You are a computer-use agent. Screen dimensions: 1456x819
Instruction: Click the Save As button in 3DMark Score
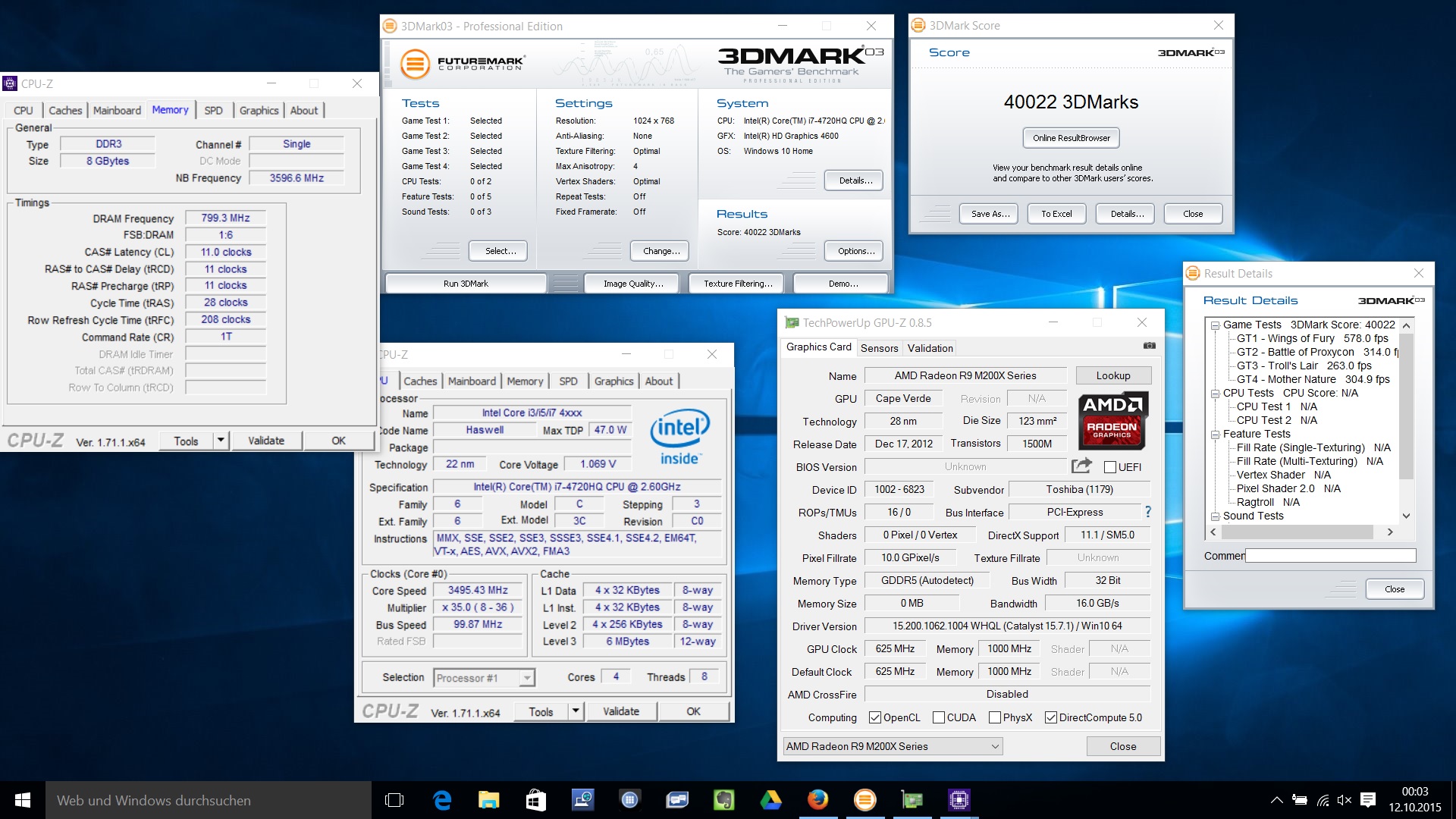990,214
